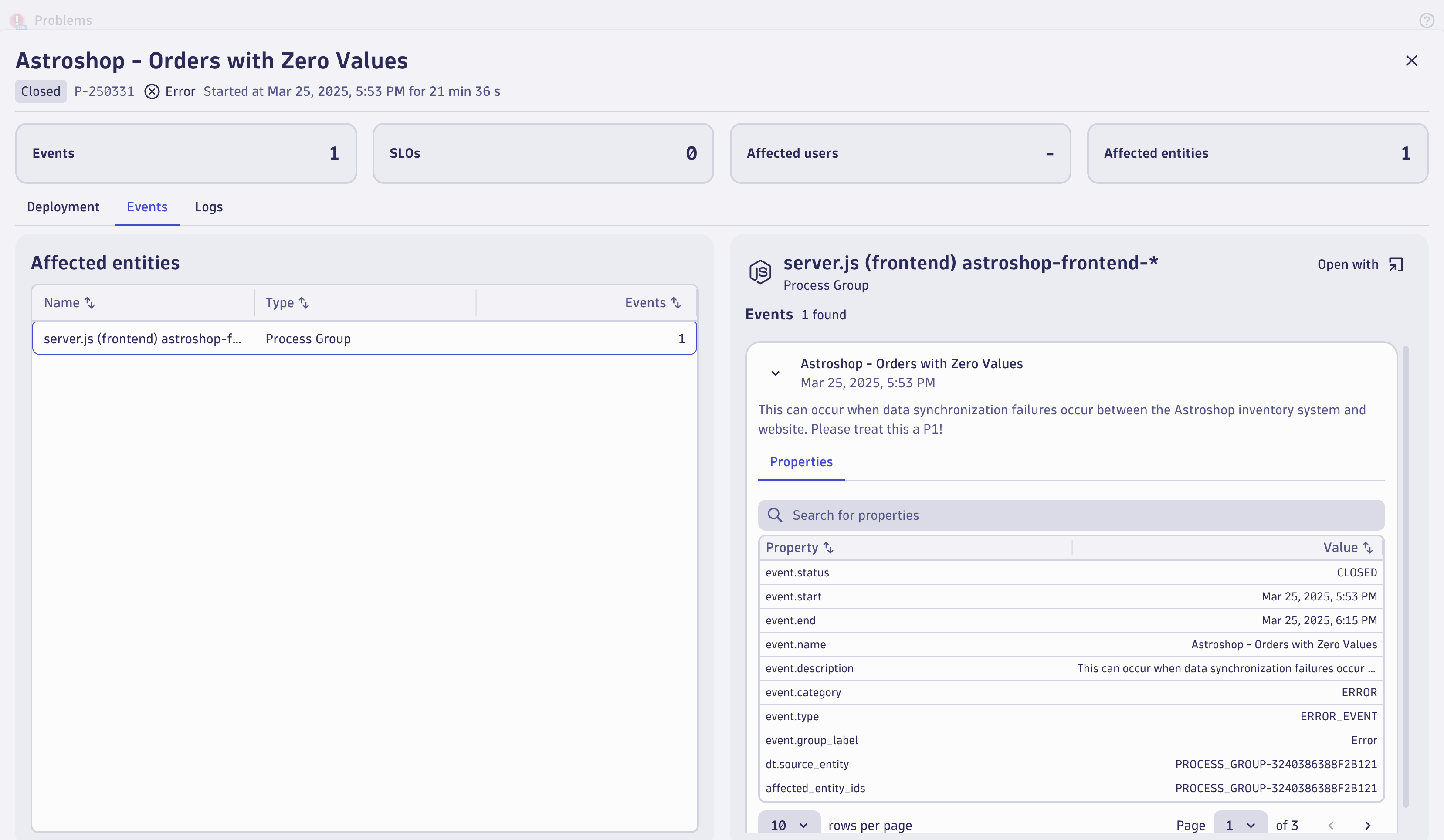
Task: Click the event.description property row
Action: 1071,669
